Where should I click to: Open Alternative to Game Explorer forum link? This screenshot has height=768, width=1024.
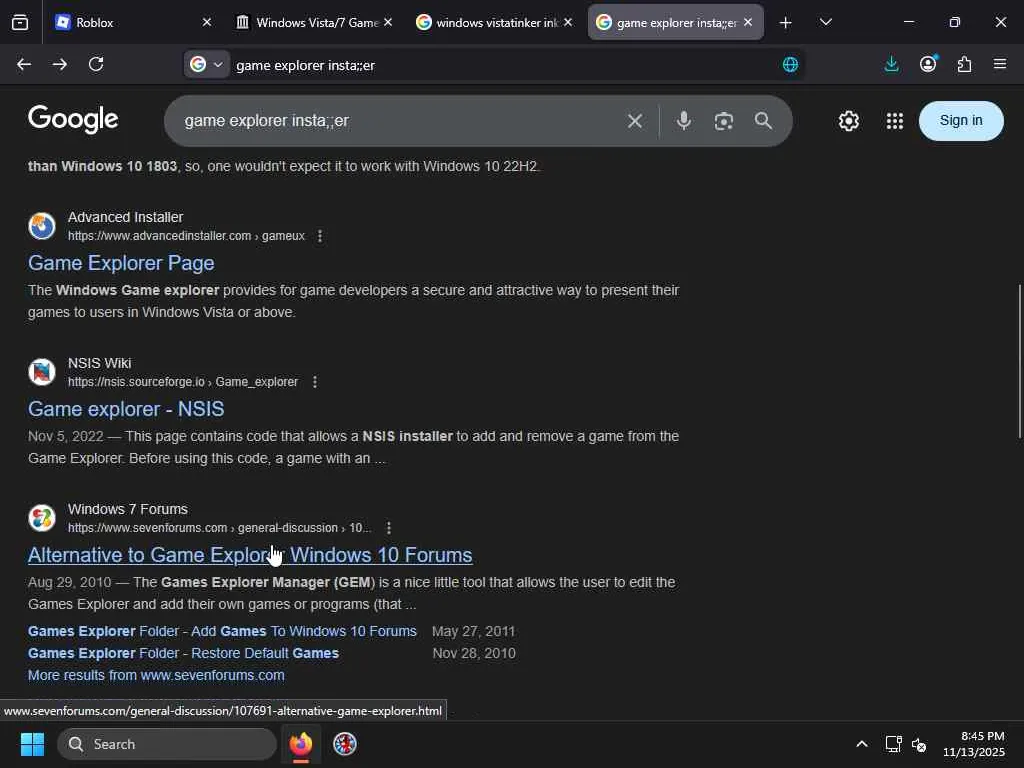click(x=250, y=555)
